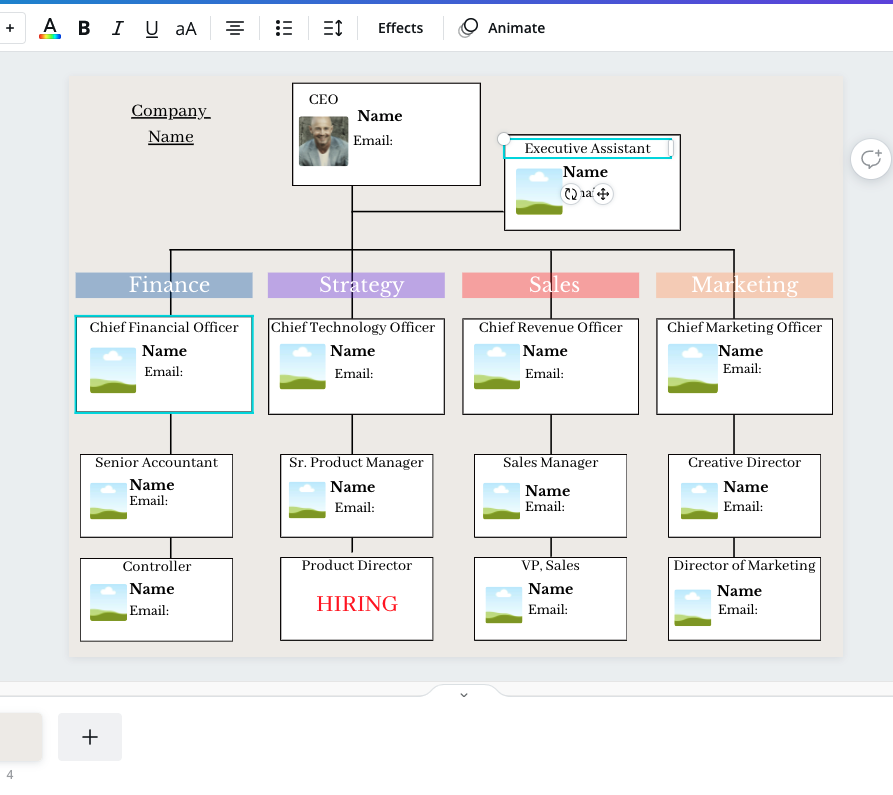Open the Effects panel
The width and height of the screenshot is (893, 795).
pyautogui.click(x=400, y=28)
